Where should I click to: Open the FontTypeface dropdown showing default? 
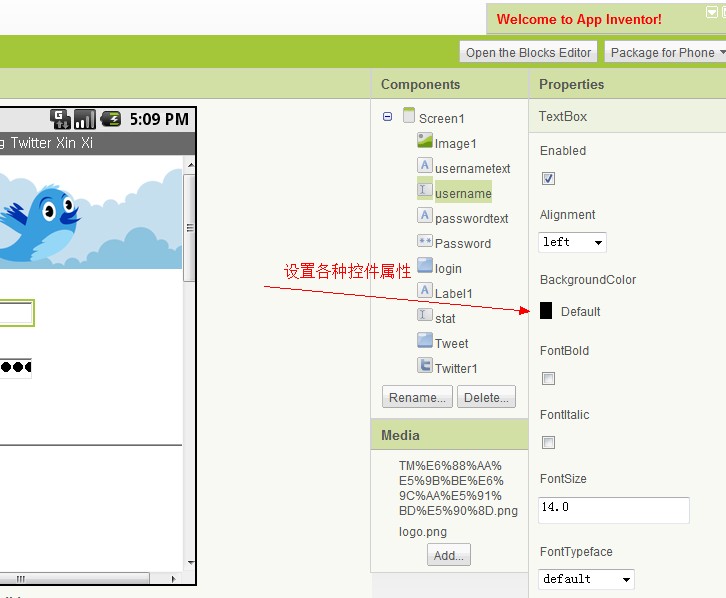coord(586,579)
